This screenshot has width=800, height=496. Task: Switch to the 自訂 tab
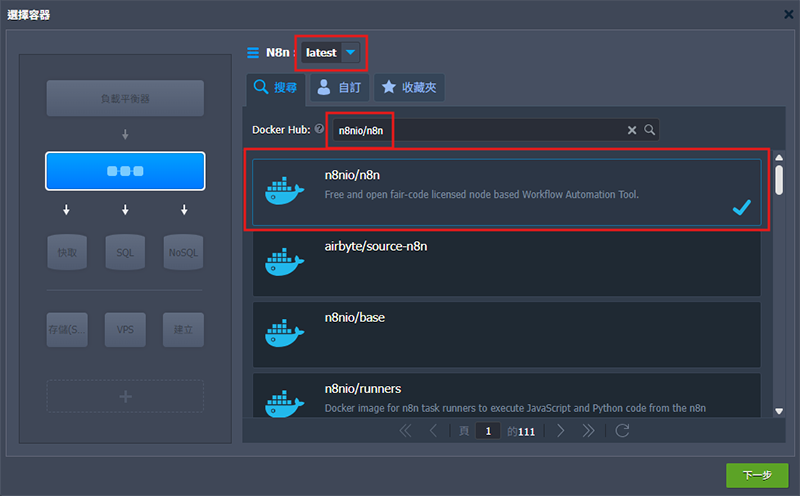339,88
